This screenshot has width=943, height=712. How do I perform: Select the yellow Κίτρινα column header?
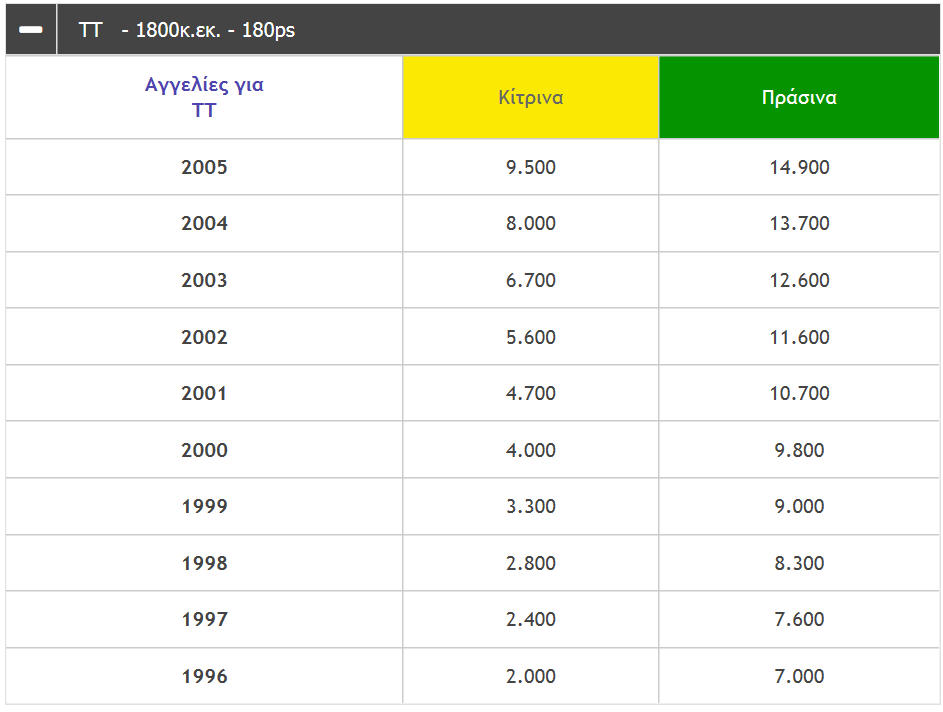[531, 97]
